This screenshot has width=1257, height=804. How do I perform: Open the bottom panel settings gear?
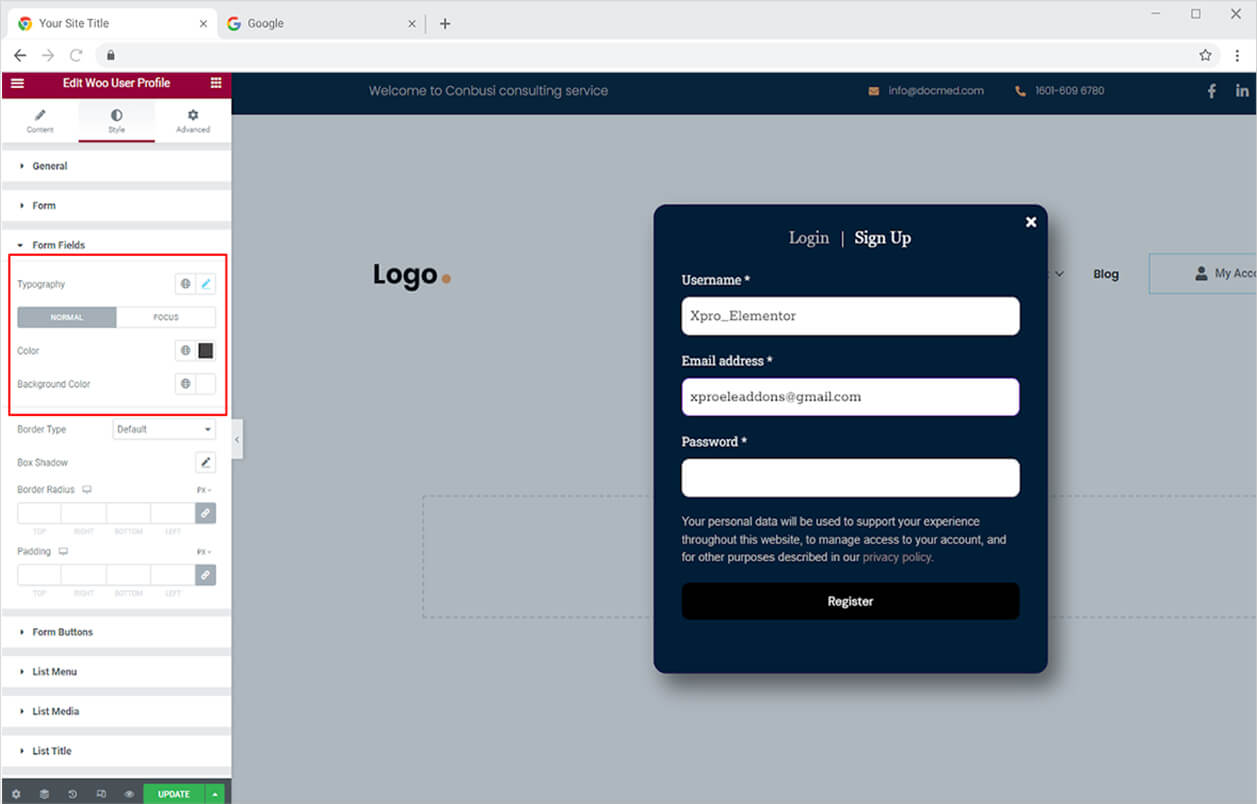tap(16, 794)
